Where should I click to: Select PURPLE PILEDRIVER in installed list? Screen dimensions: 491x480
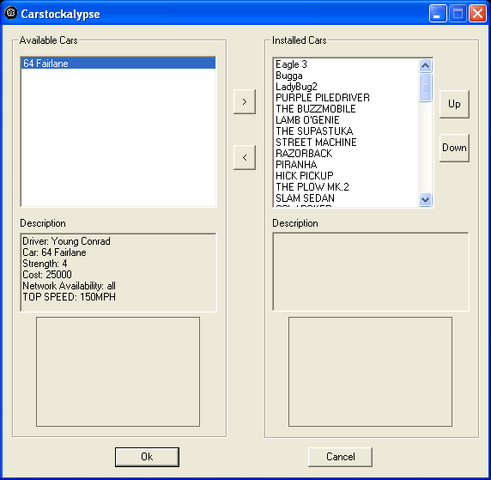tap(346, 98)
